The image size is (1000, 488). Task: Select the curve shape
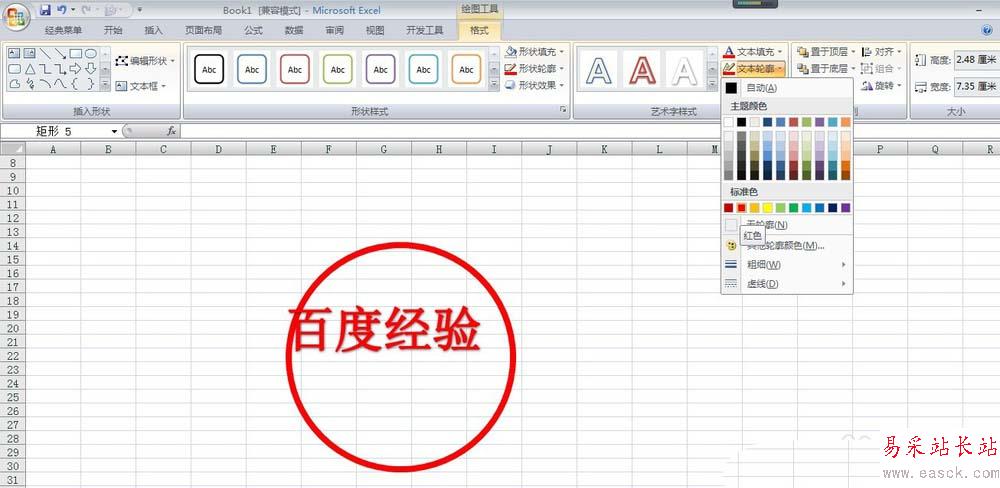point(60,84)
